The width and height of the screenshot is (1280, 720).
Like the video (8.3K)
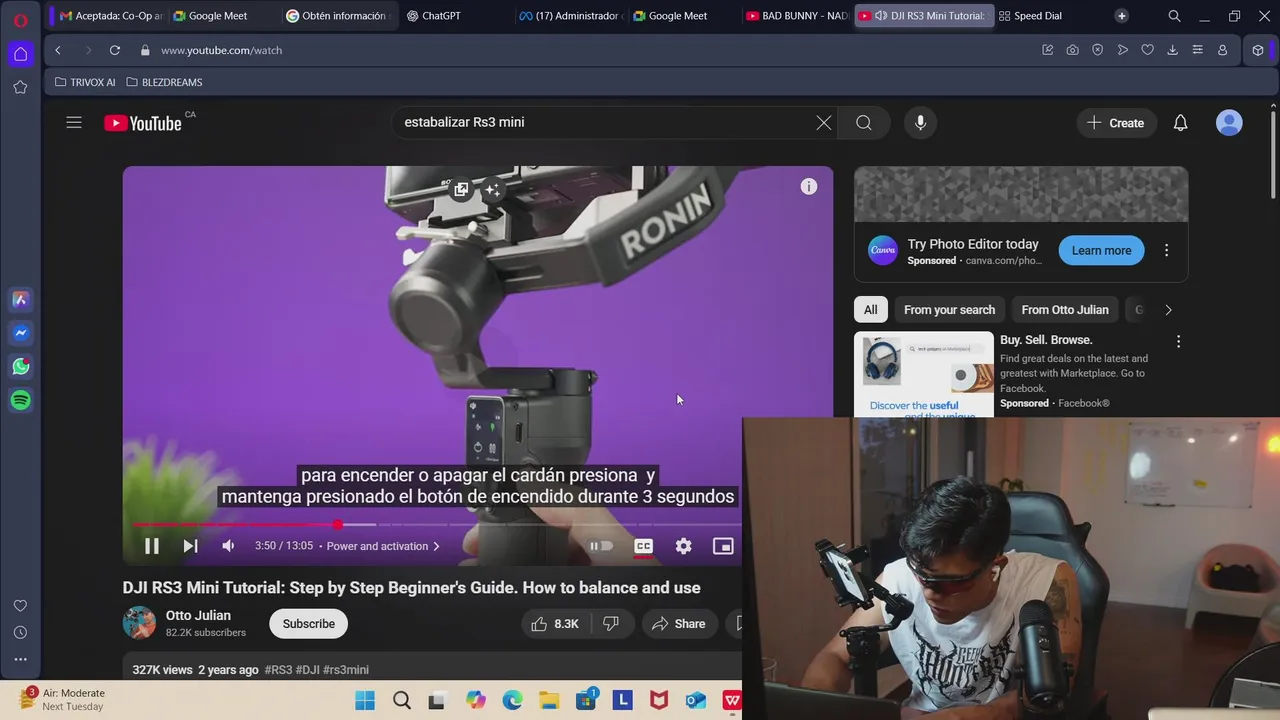(x=555, y=624)
